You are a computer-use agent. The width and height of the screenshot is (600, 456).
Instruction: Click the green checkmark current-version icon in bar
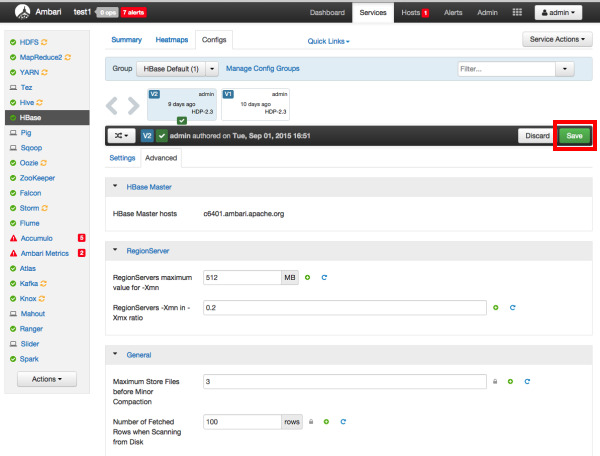162,136
